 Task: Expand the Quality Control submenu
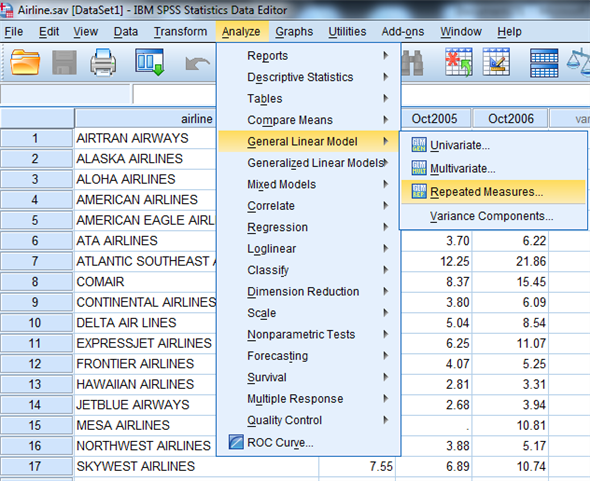point(309,420)
